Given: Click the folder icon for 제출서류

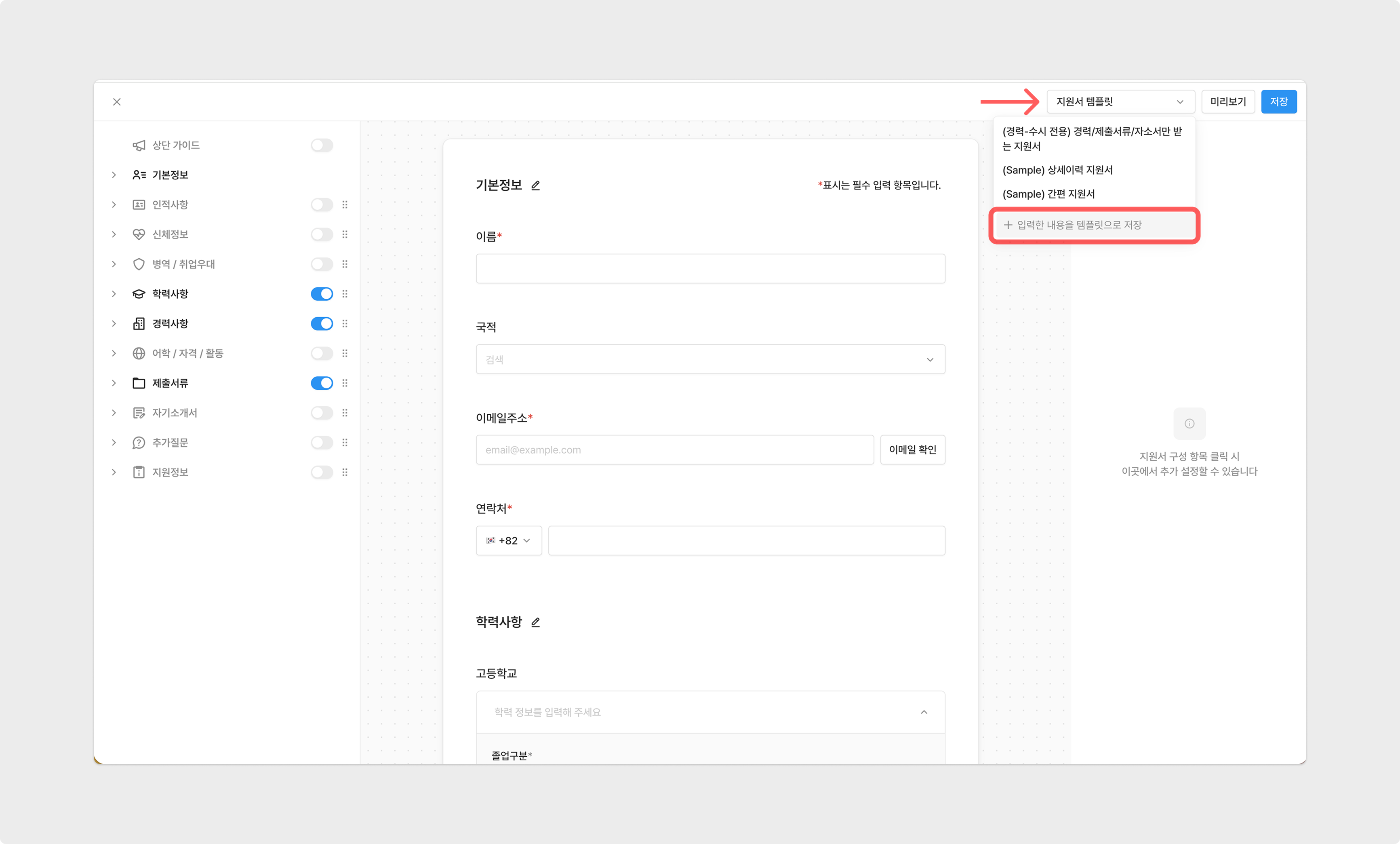Looking at the screenshot, I should tap(139, 383).
